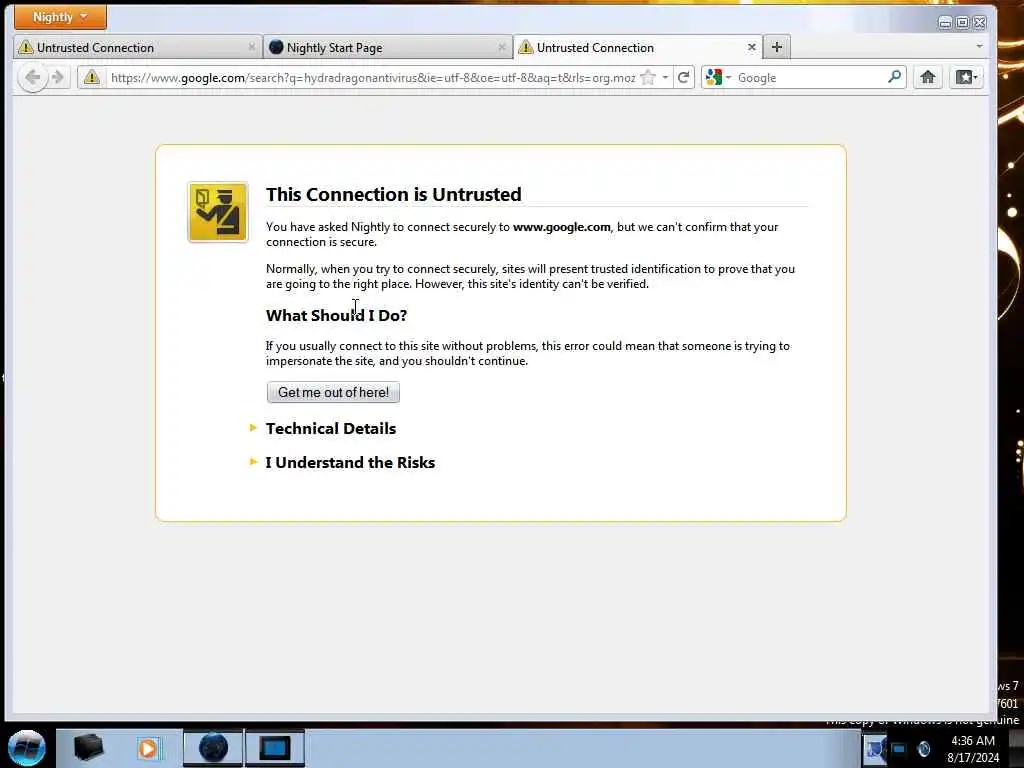The width and height of the screenshot is (1024, 768).
Task: Click the Get me out of here! button
Action: tap(333, 392)
